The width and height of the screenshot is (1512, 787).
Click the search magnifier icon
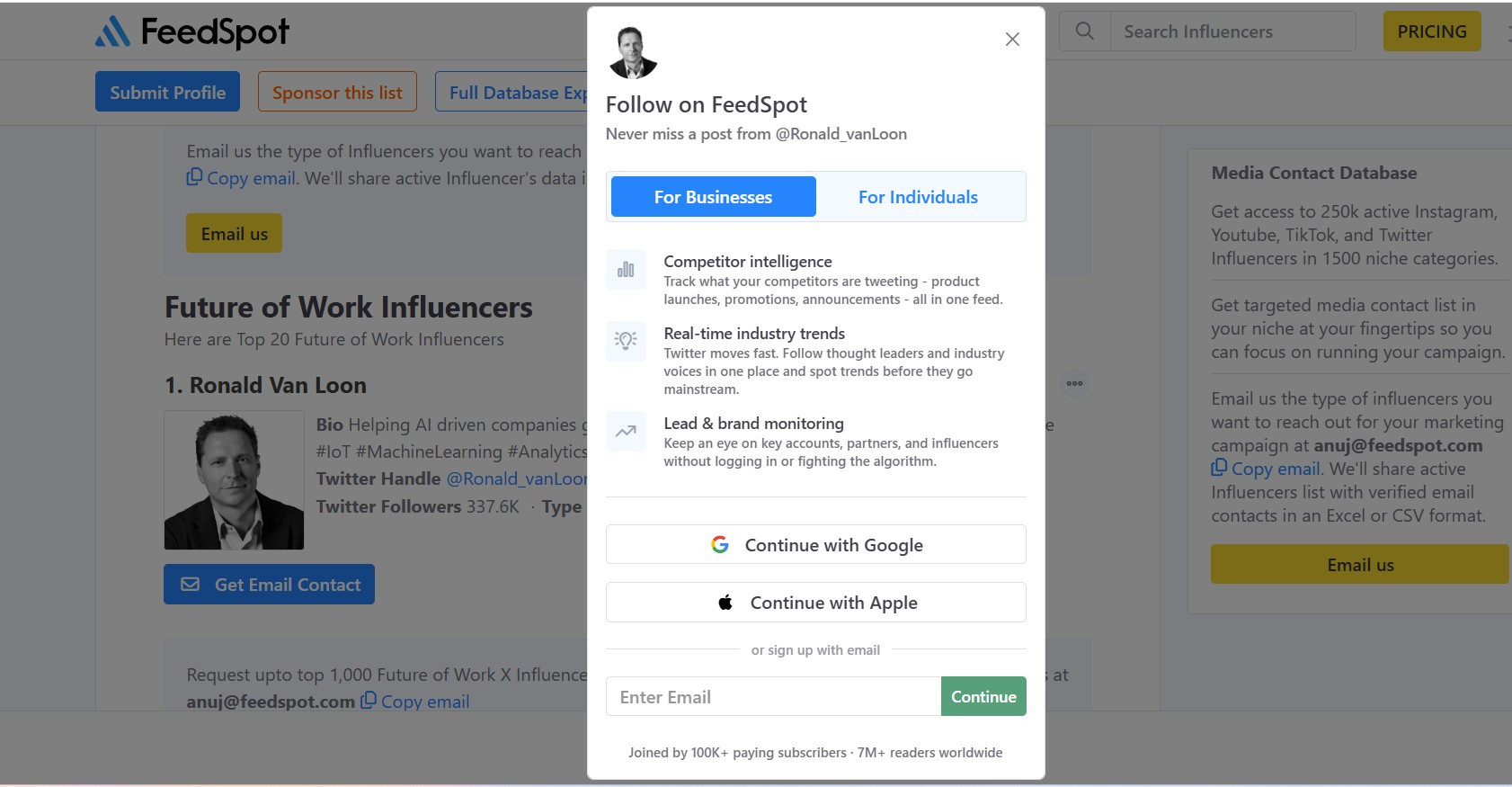coord(1085,31)
